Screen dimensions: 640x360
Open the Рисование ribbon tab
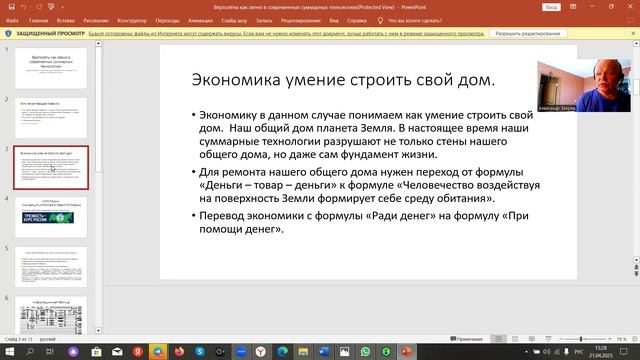(x=96, y=20)
